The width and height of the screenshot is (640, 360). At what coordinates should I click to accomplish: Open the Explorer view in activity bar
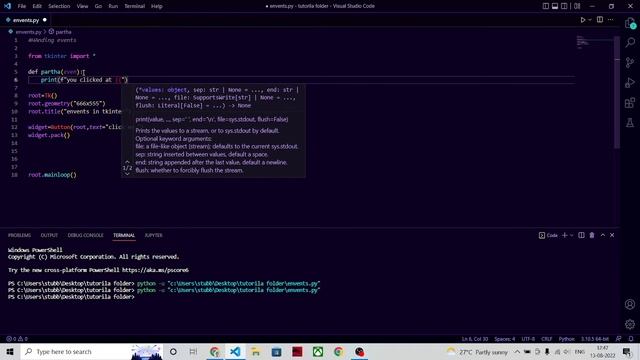[x=630, y=24]
